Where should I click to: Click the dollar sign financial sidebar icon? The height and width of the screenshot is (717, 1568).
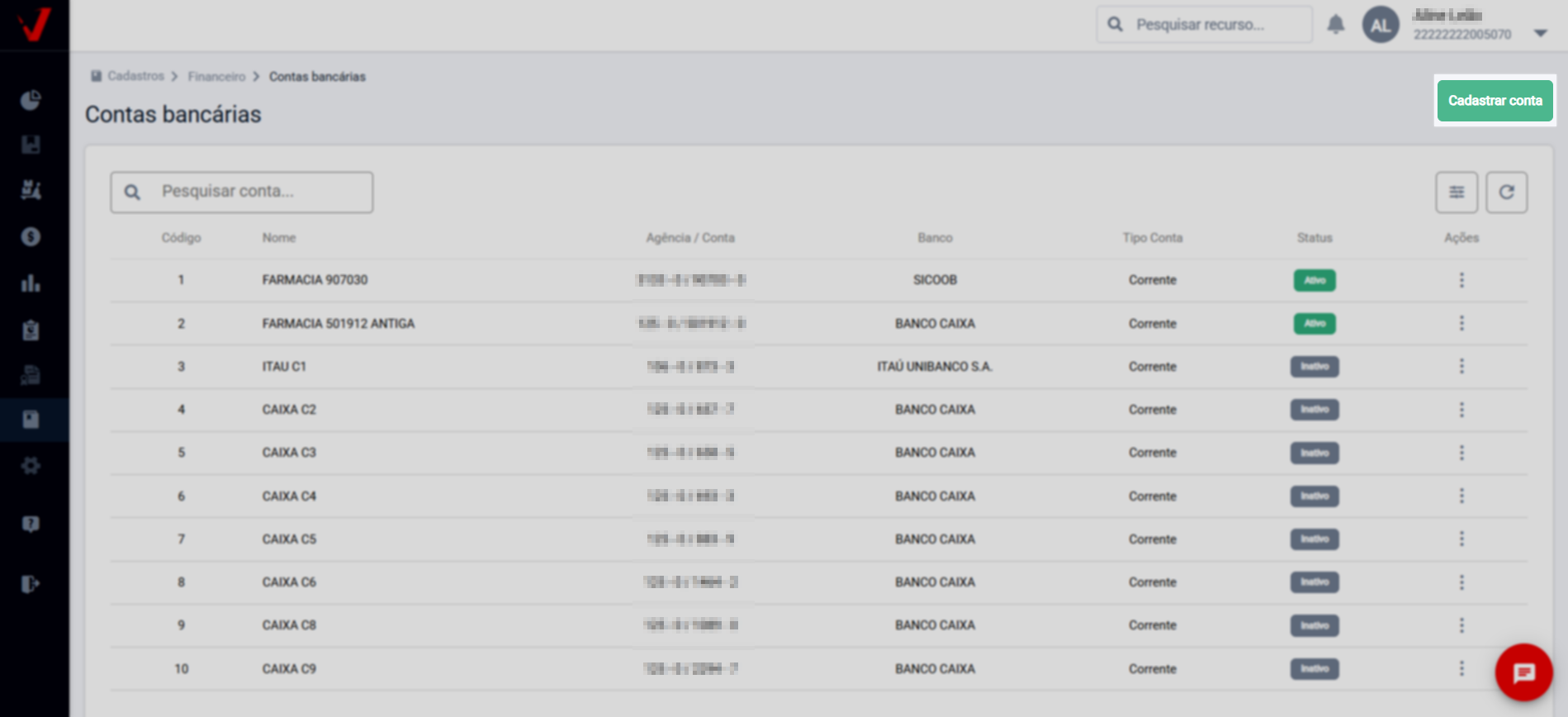(31, 237)
